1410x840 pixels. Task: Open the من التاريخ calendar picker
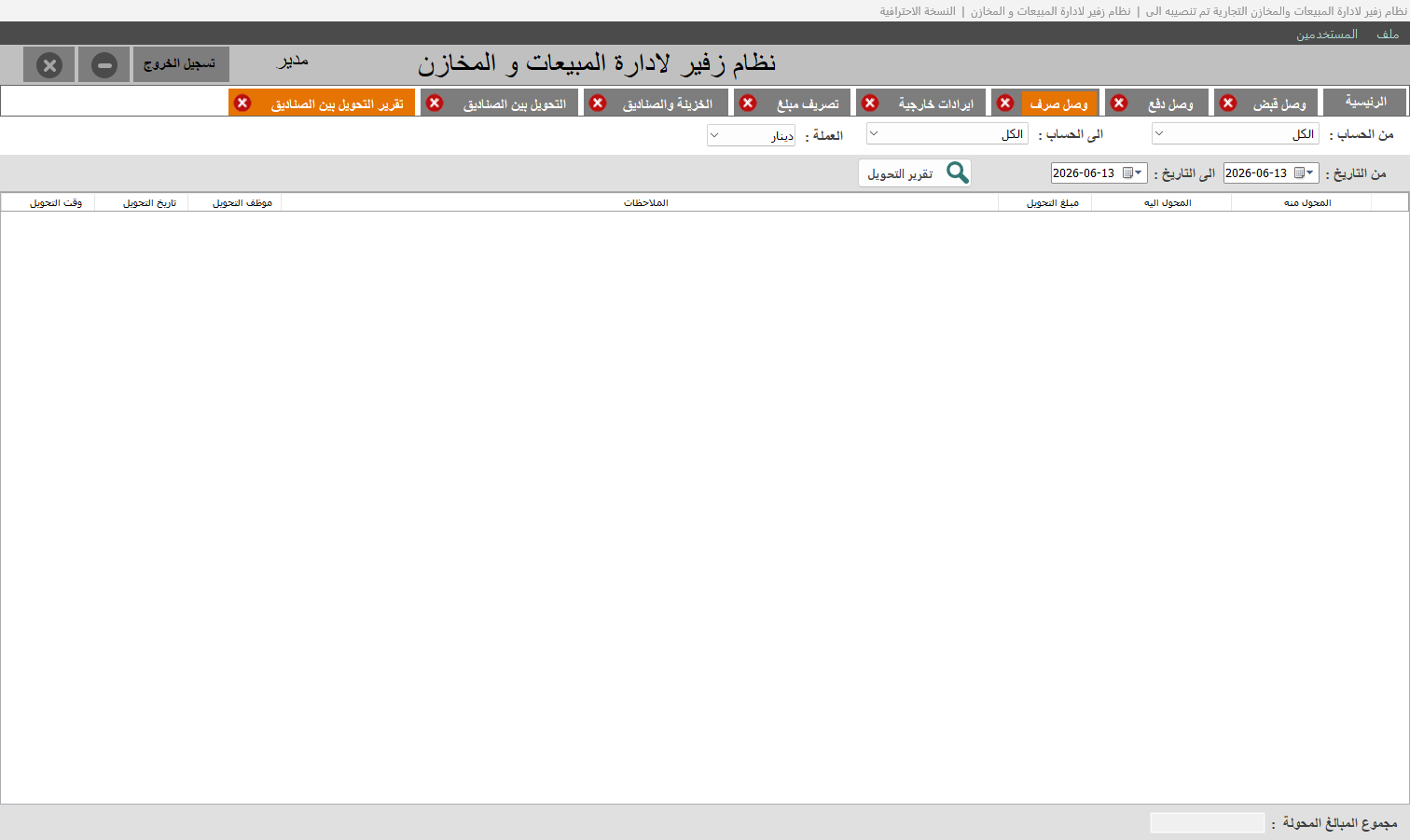coord(1305,173)
